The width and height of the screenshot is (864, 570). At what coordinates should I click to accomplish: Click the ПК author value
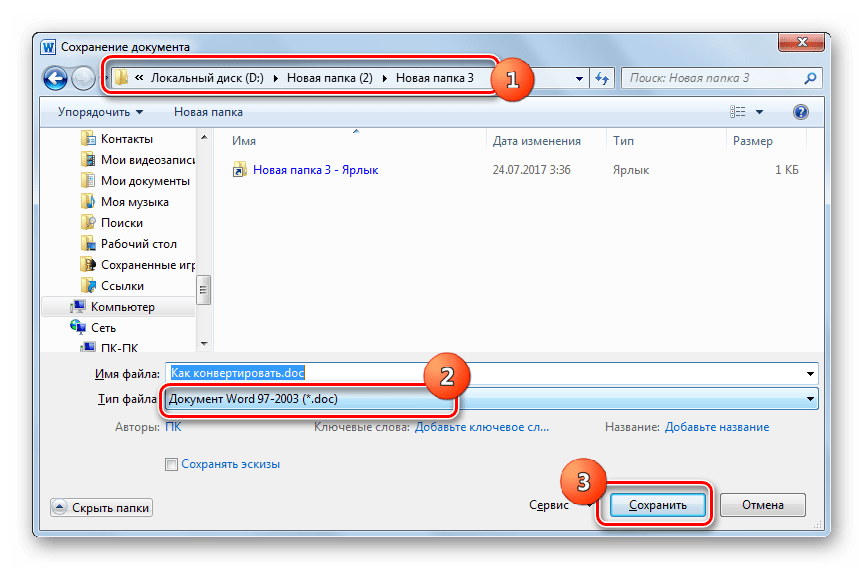click(x=173, y=427)
